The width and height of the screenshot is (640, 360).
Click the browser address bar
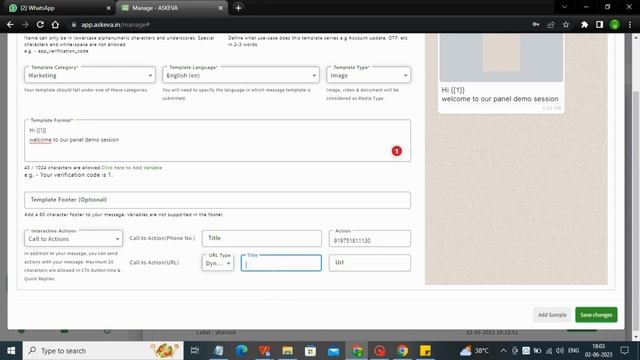click(298, 24)
